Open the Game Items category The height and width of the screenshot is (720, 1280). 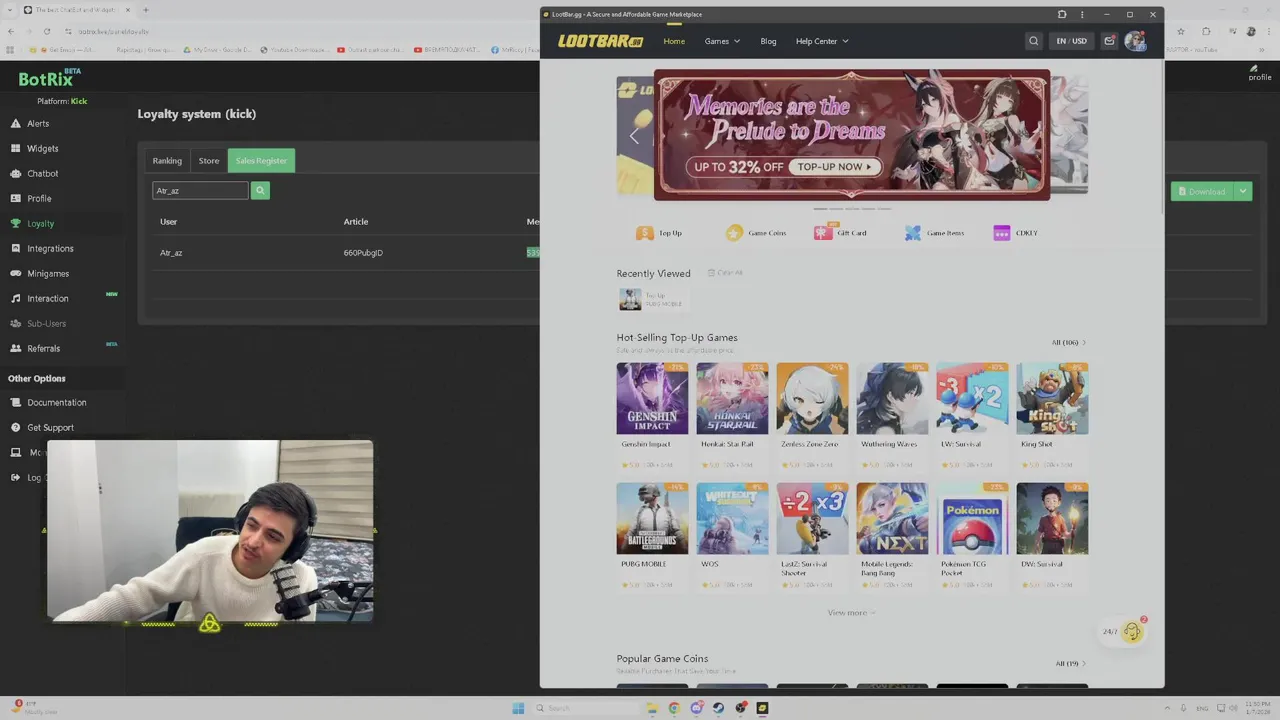(934, 233)
